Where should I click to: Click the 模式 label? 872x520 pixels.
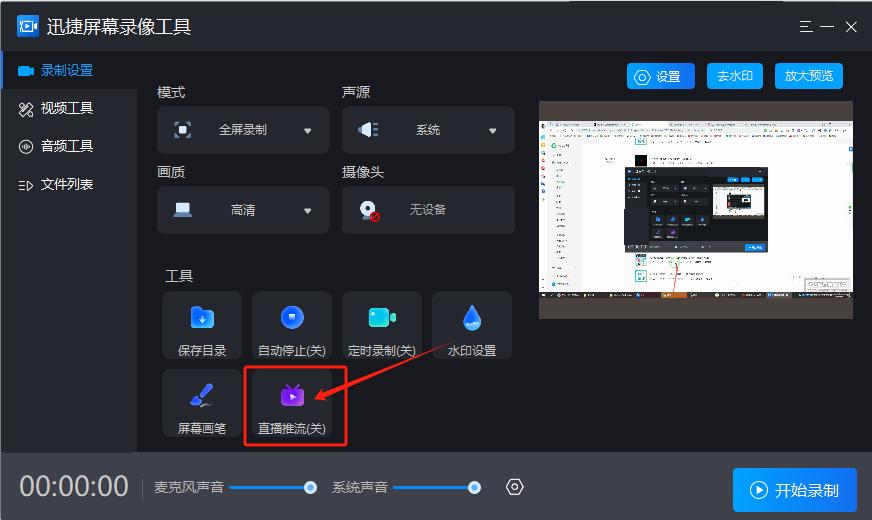(x=171, y=92)
